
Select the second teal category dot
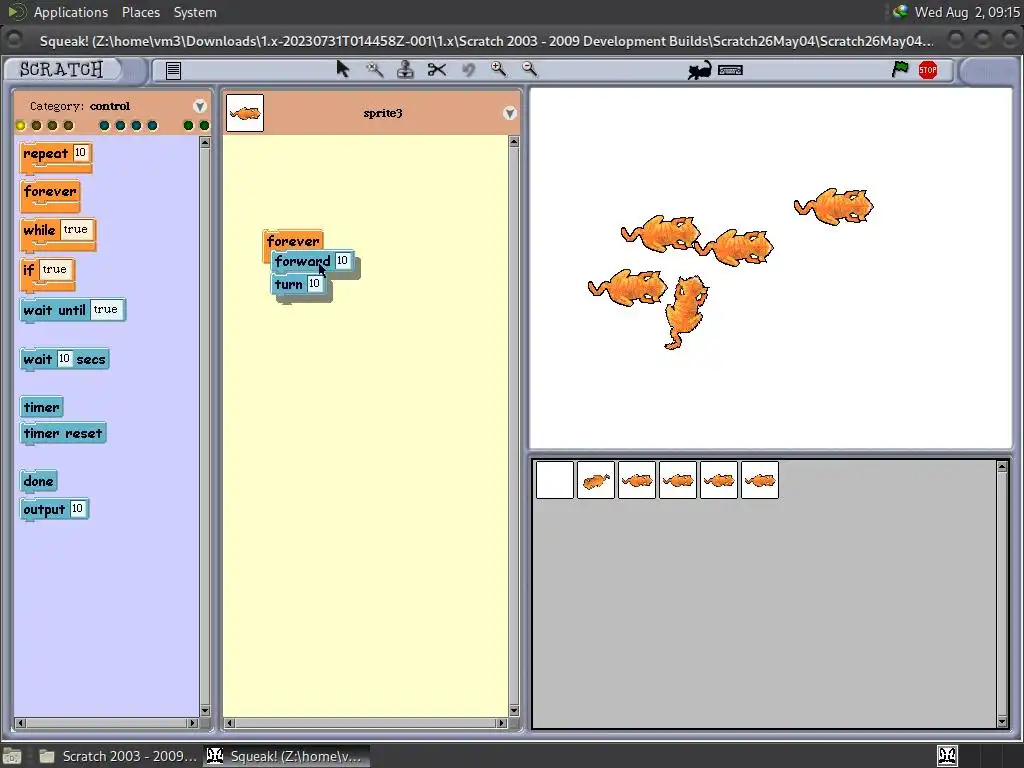[120, 125]
